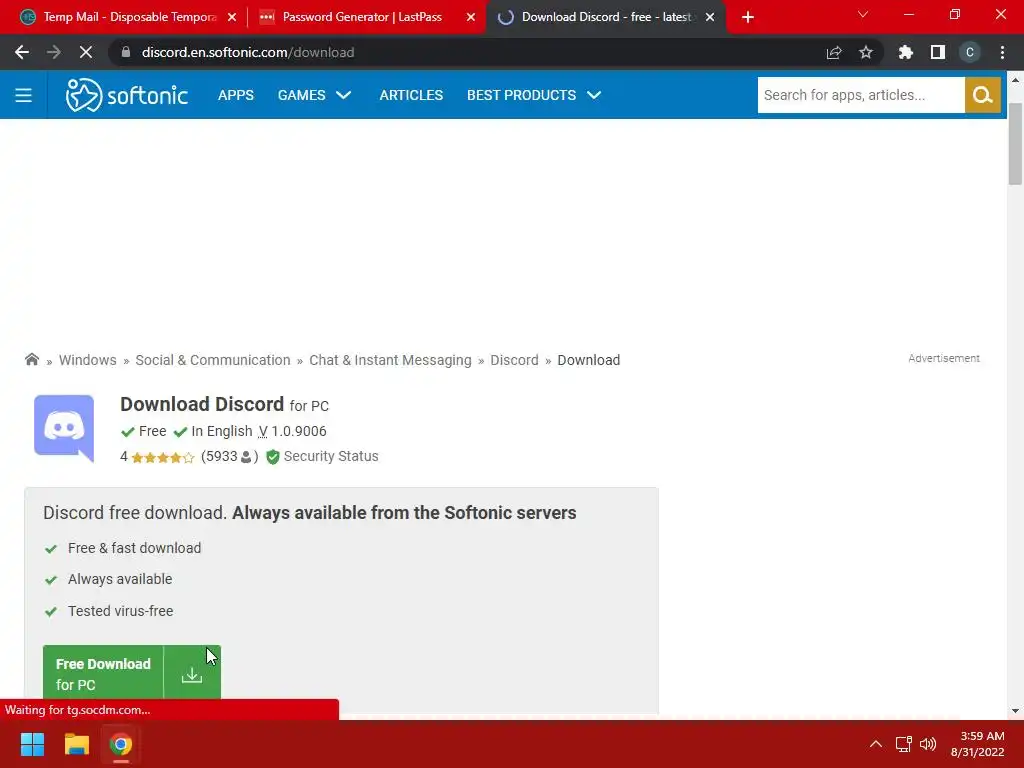Switch to Password Generator LastPass tab
The width and height of the screenshot is (1024, 768).
click(x=367, y=17)
